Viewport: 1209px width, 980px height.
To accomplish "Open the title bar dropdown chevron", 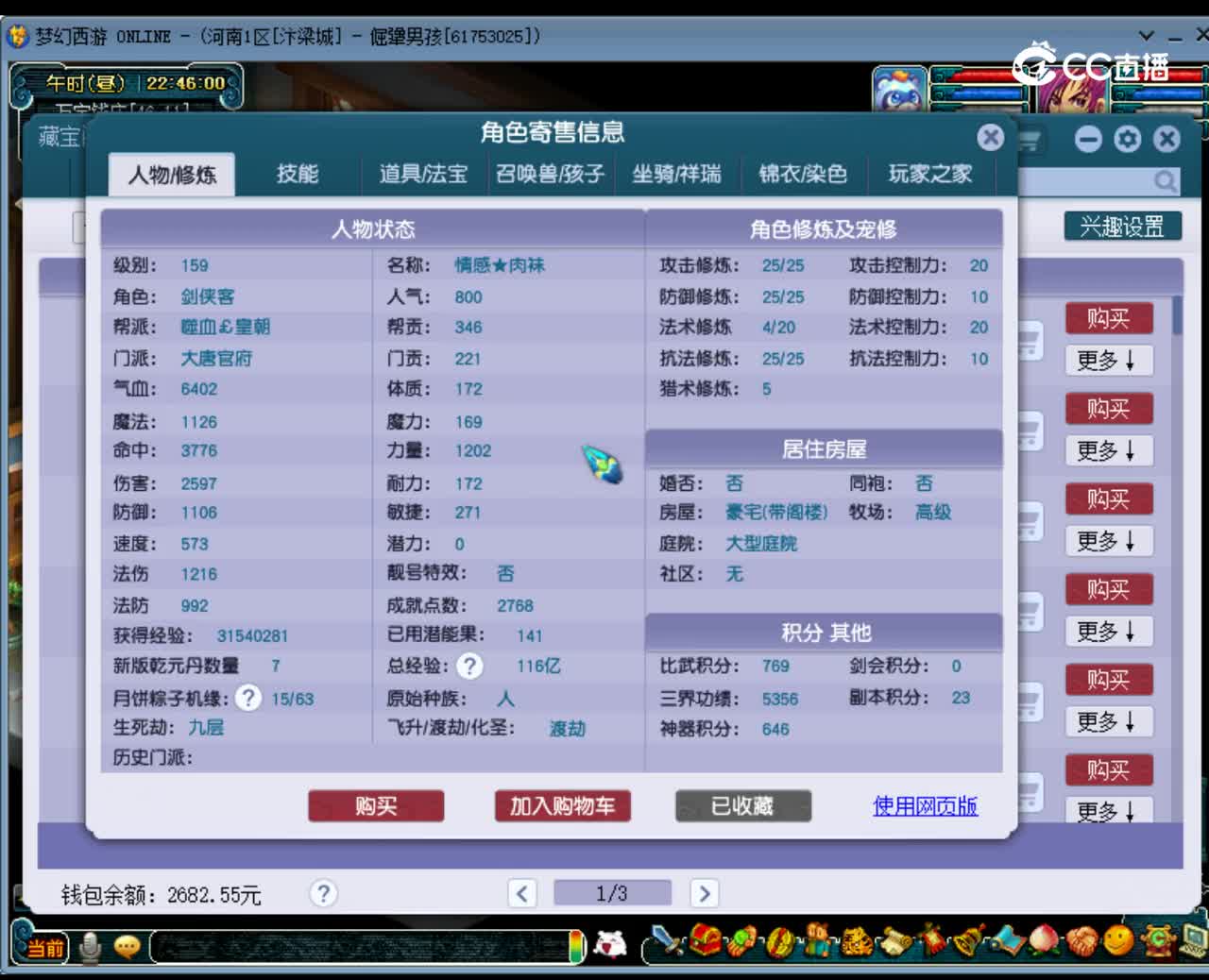I will 1147,36.
